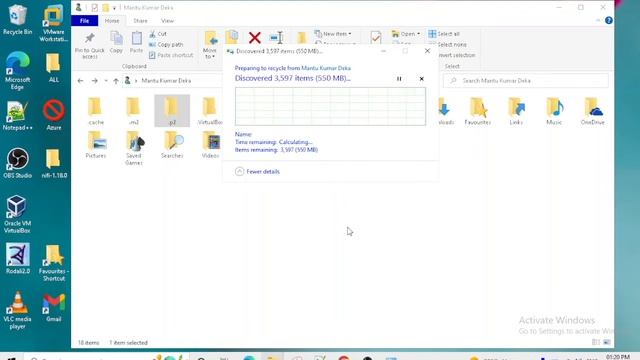
Task: Switch to the Home ribbon tab
Action: click(112, 20)
